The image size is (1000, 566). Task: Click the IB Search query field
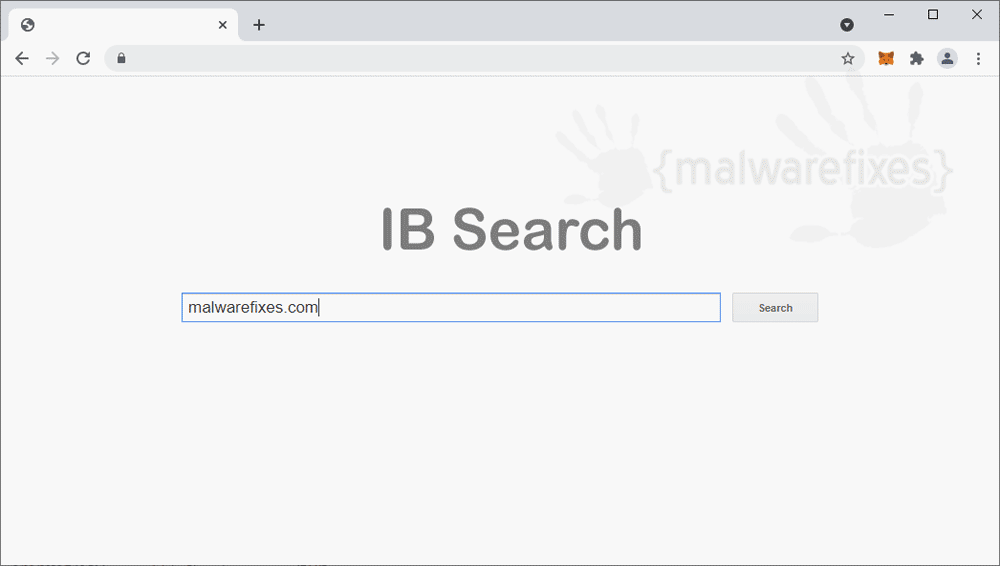[x=451, y=308]
